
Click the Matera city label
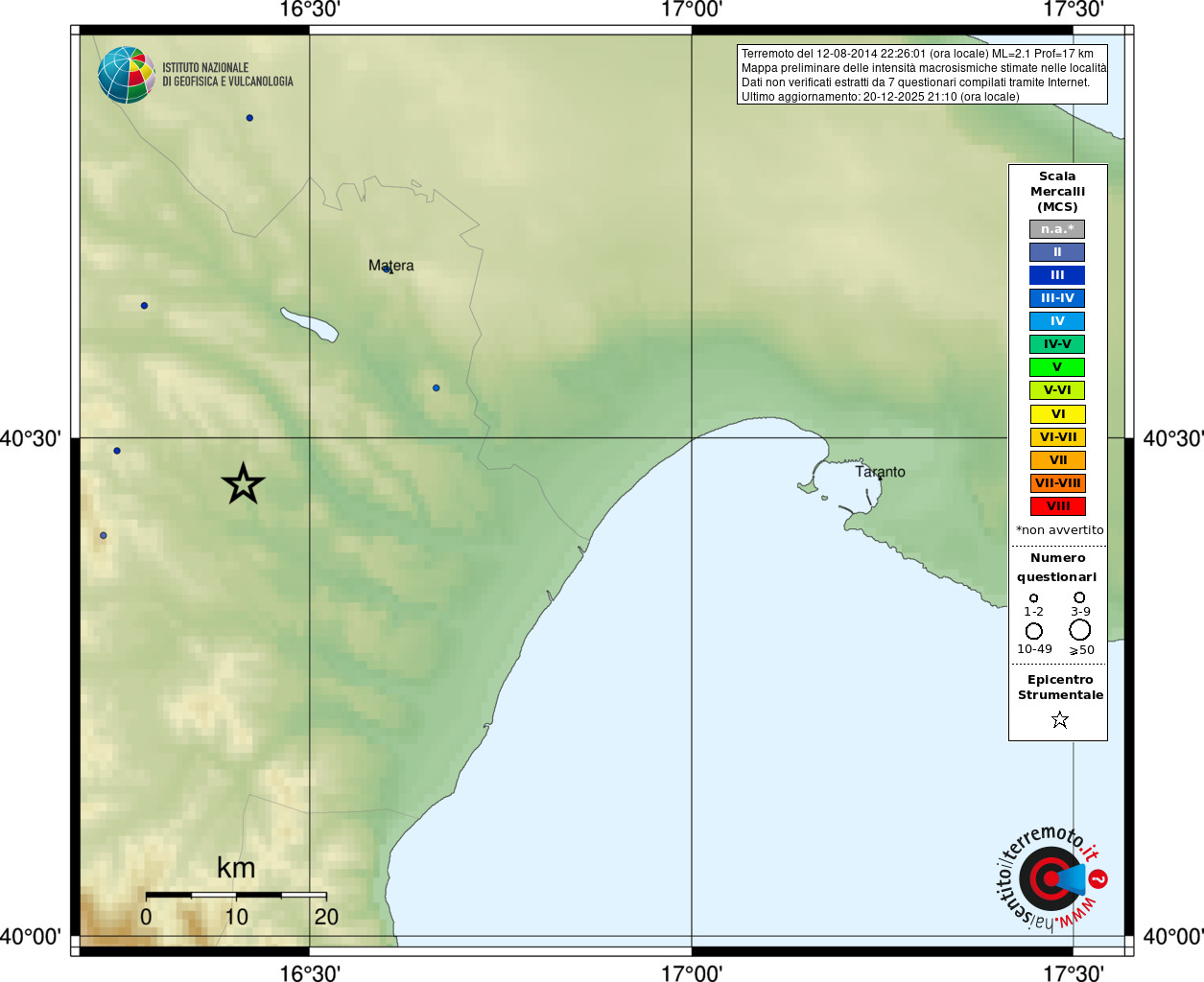[x=391, y=265]
